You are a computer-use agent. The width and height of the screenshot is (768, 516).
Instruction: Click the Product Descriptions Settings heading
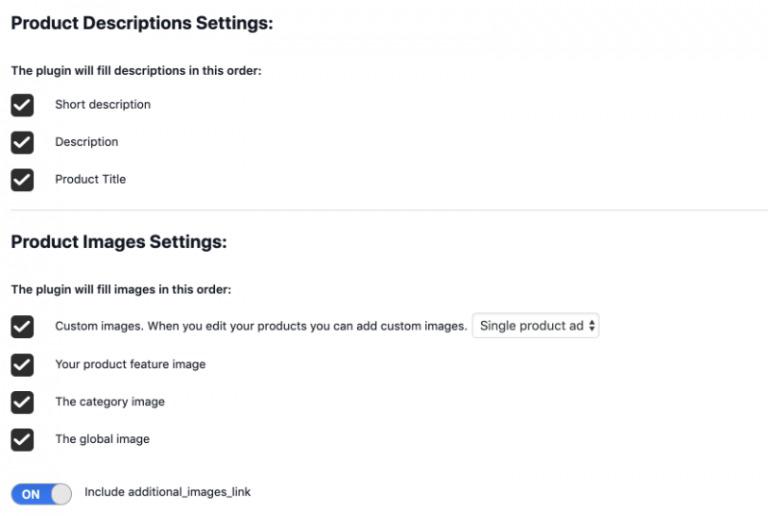[x=142, y=23]
